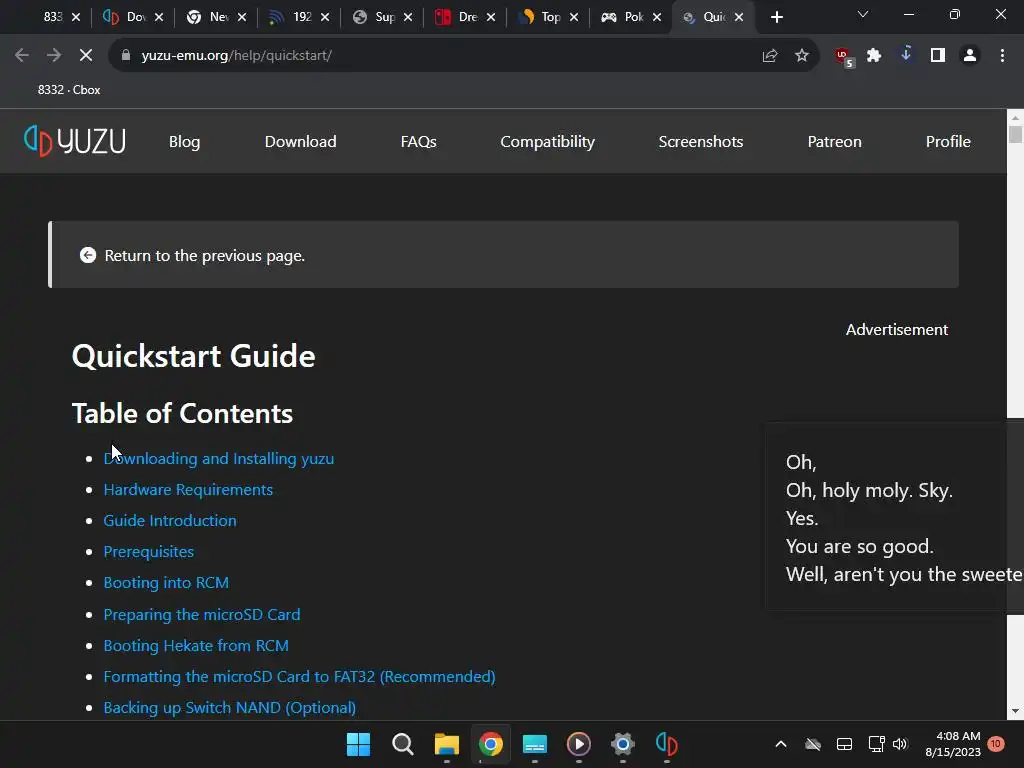Open the Compatibility menu item
This screenshot has width=1024, height=768.
click(547, 141)
